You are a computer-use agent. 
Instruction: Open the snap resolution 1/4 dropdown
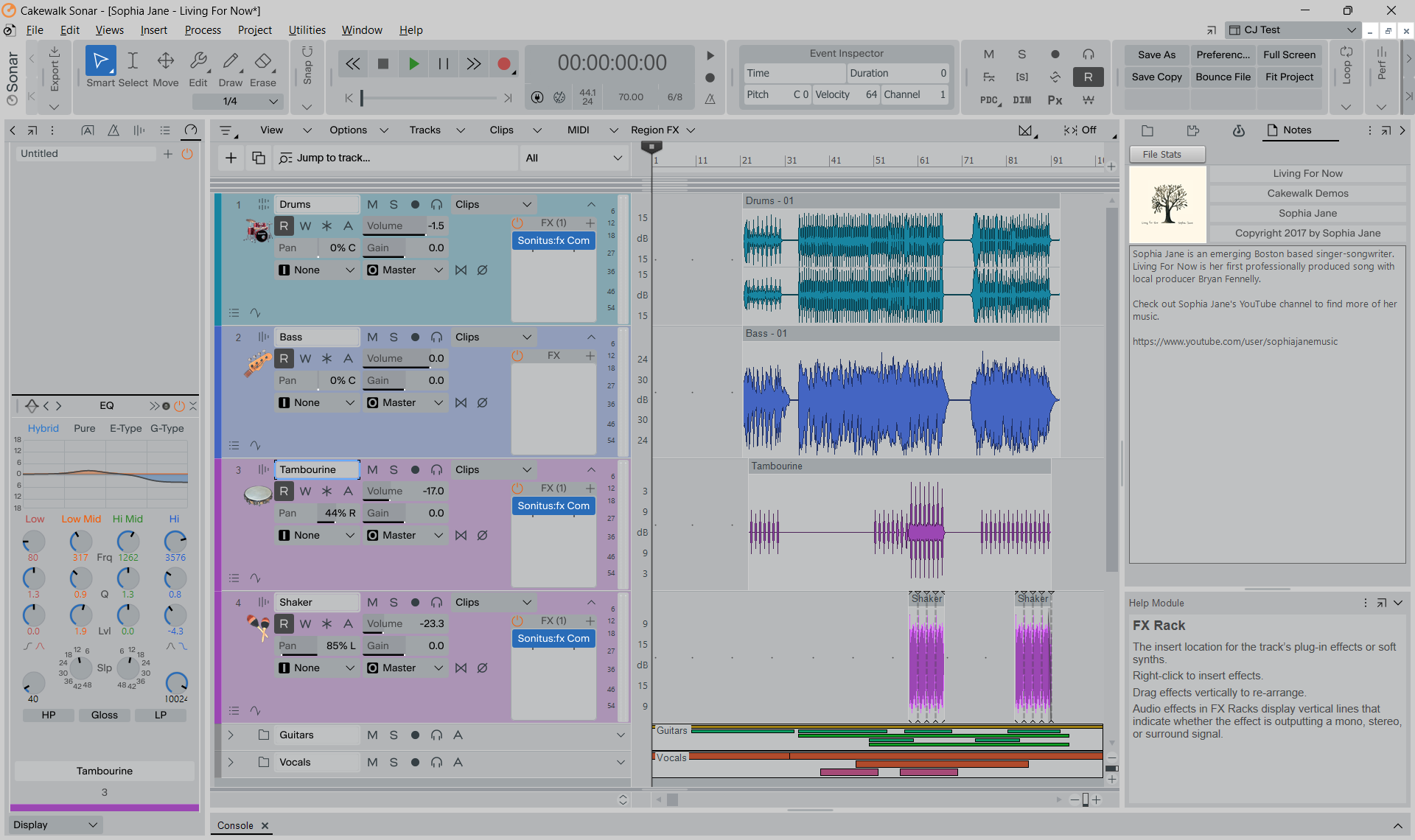point(238,101)
